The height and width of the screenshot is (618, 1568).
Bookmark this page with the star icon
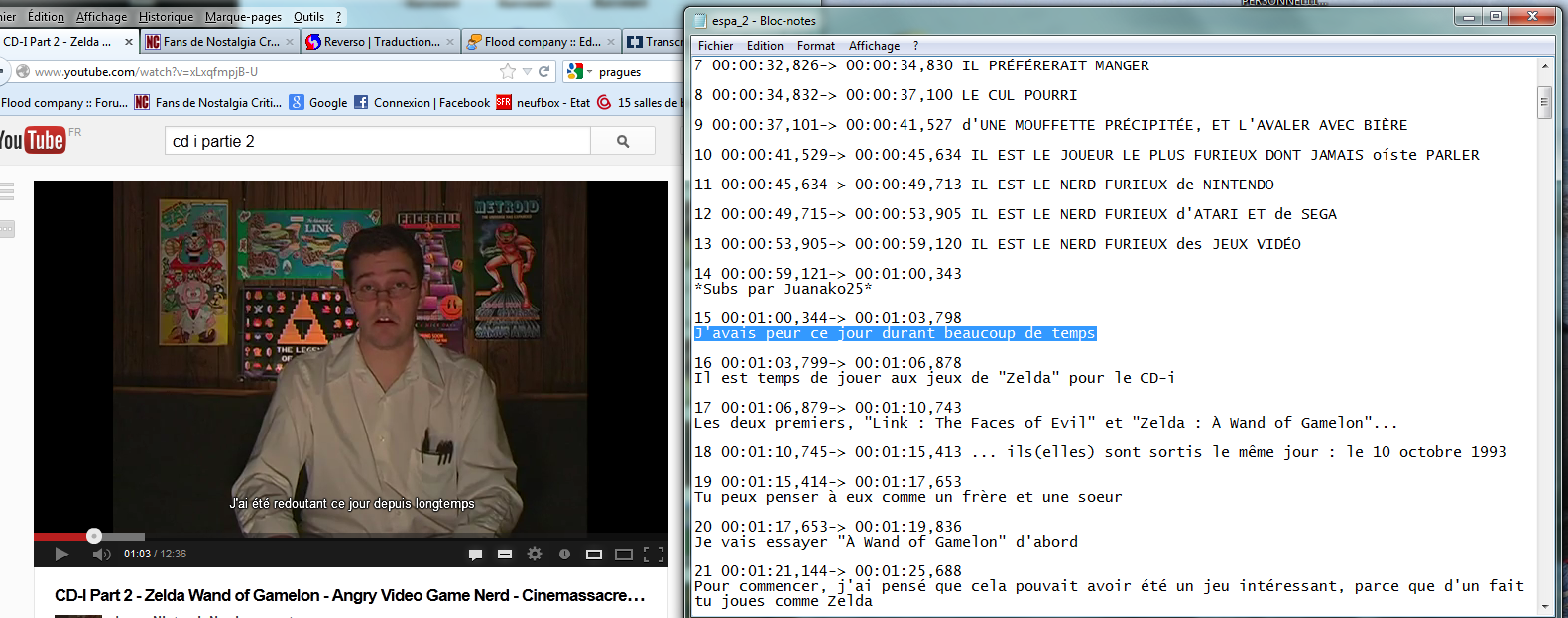pyautogui.click(x=508, y=71)
